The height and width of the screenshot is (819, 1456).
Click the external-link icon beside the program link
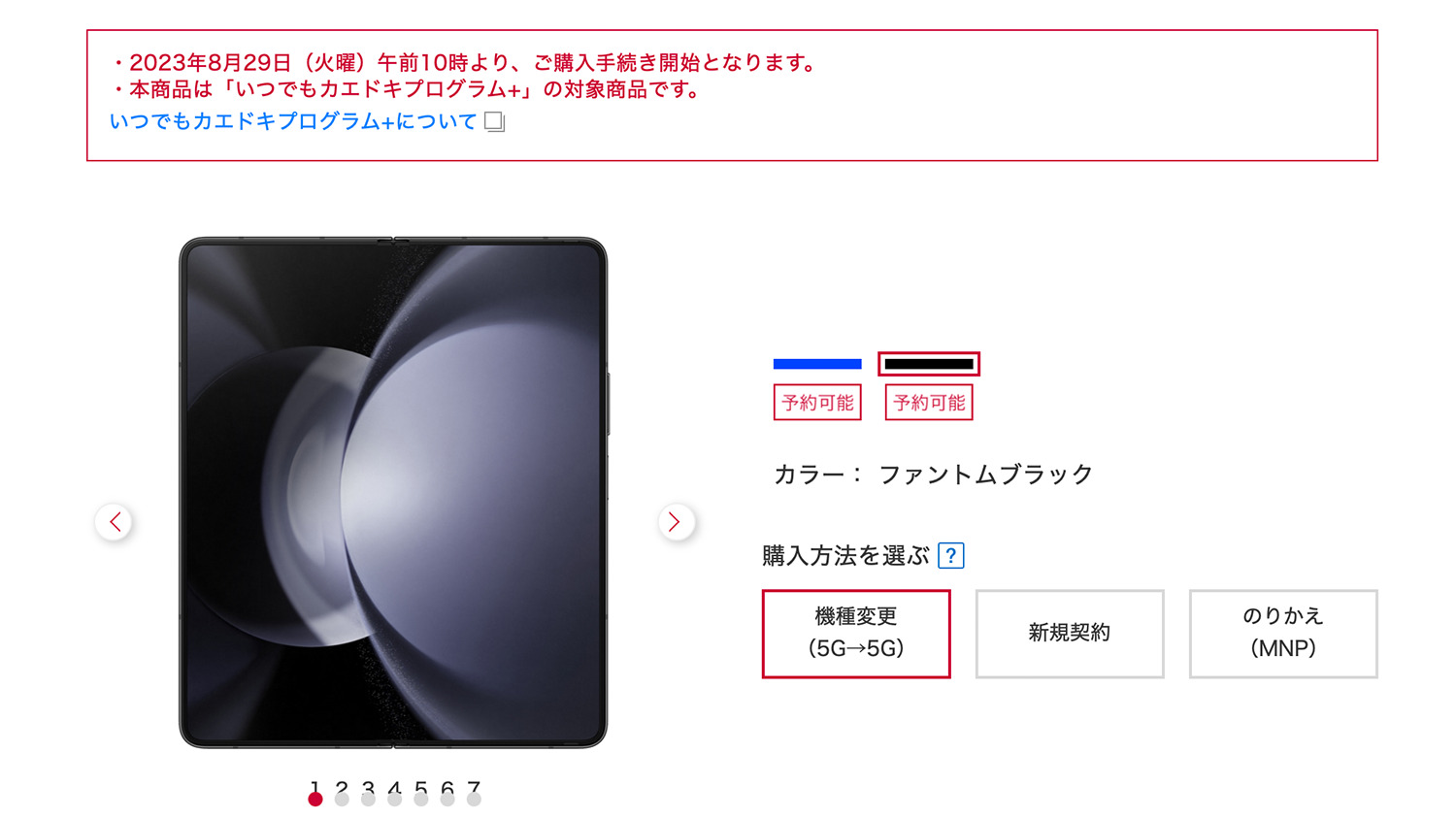[495, 122]
